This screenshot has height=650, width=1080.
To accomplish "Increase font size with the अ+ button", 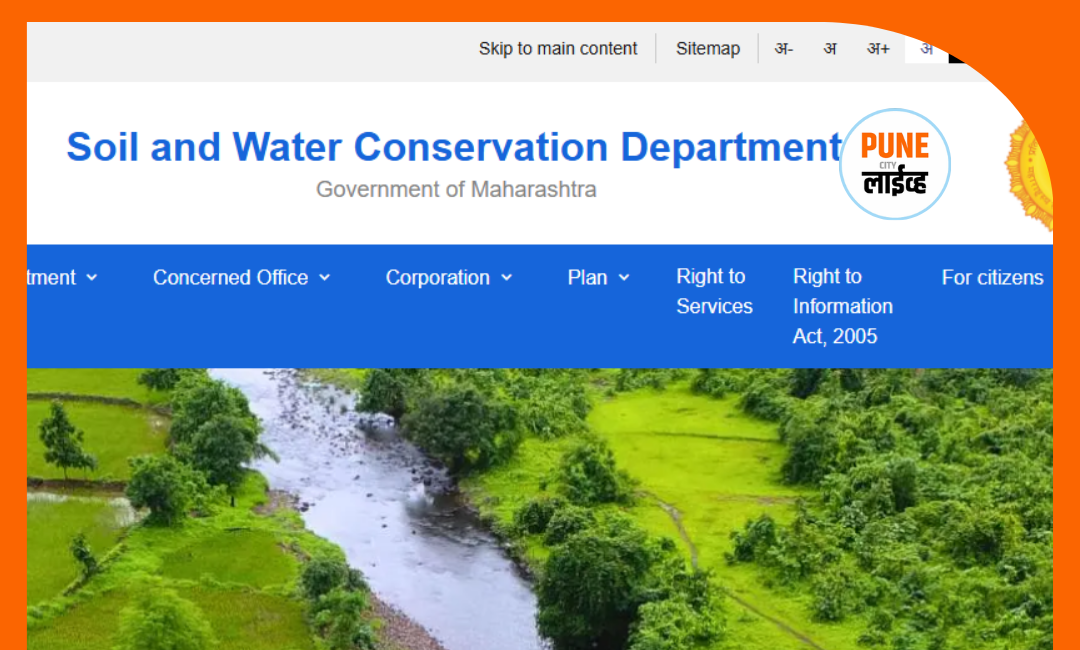I will click(878, 48).
